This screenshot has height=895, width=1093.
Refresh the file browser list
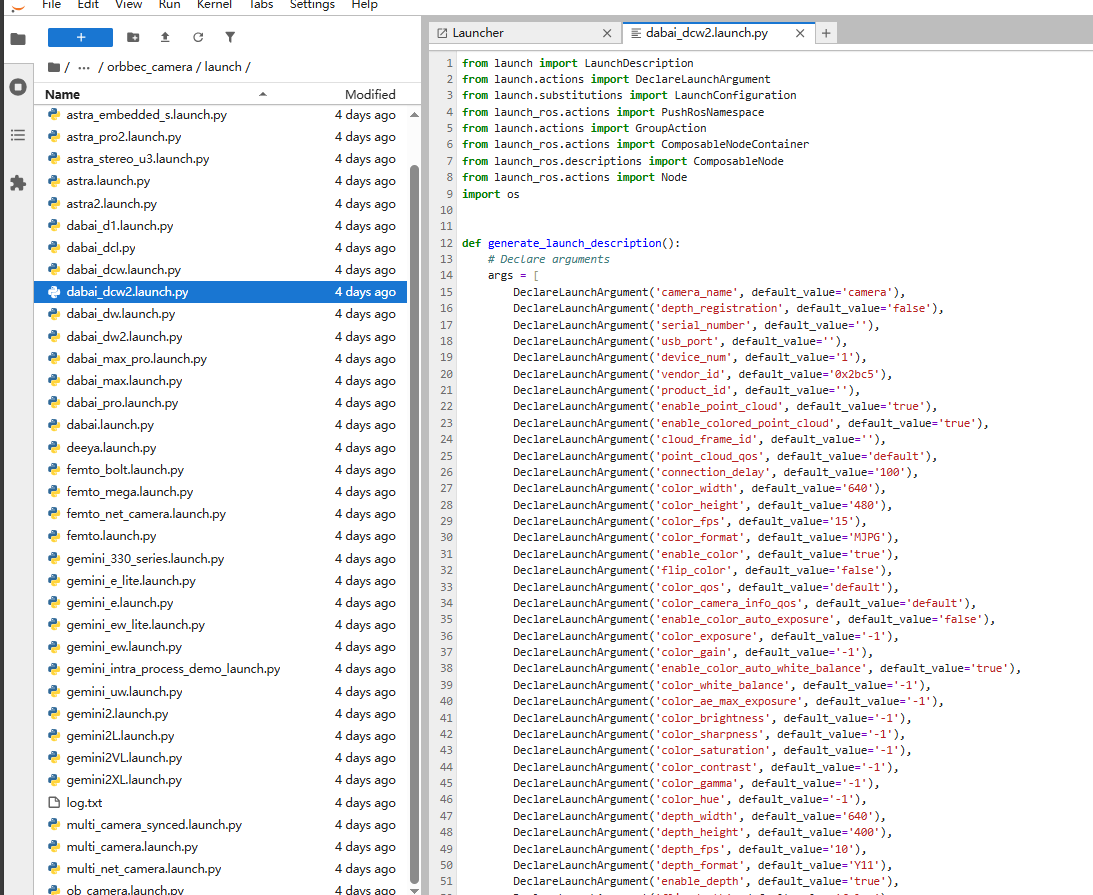(x=198, y=37)
